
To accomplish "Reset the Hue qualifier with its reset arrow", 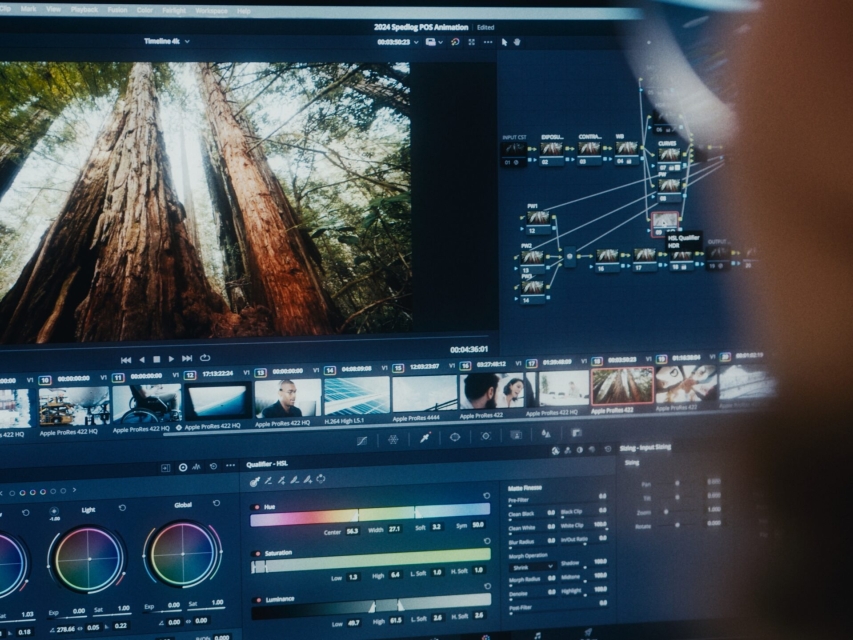I will (x=487, y=496).
